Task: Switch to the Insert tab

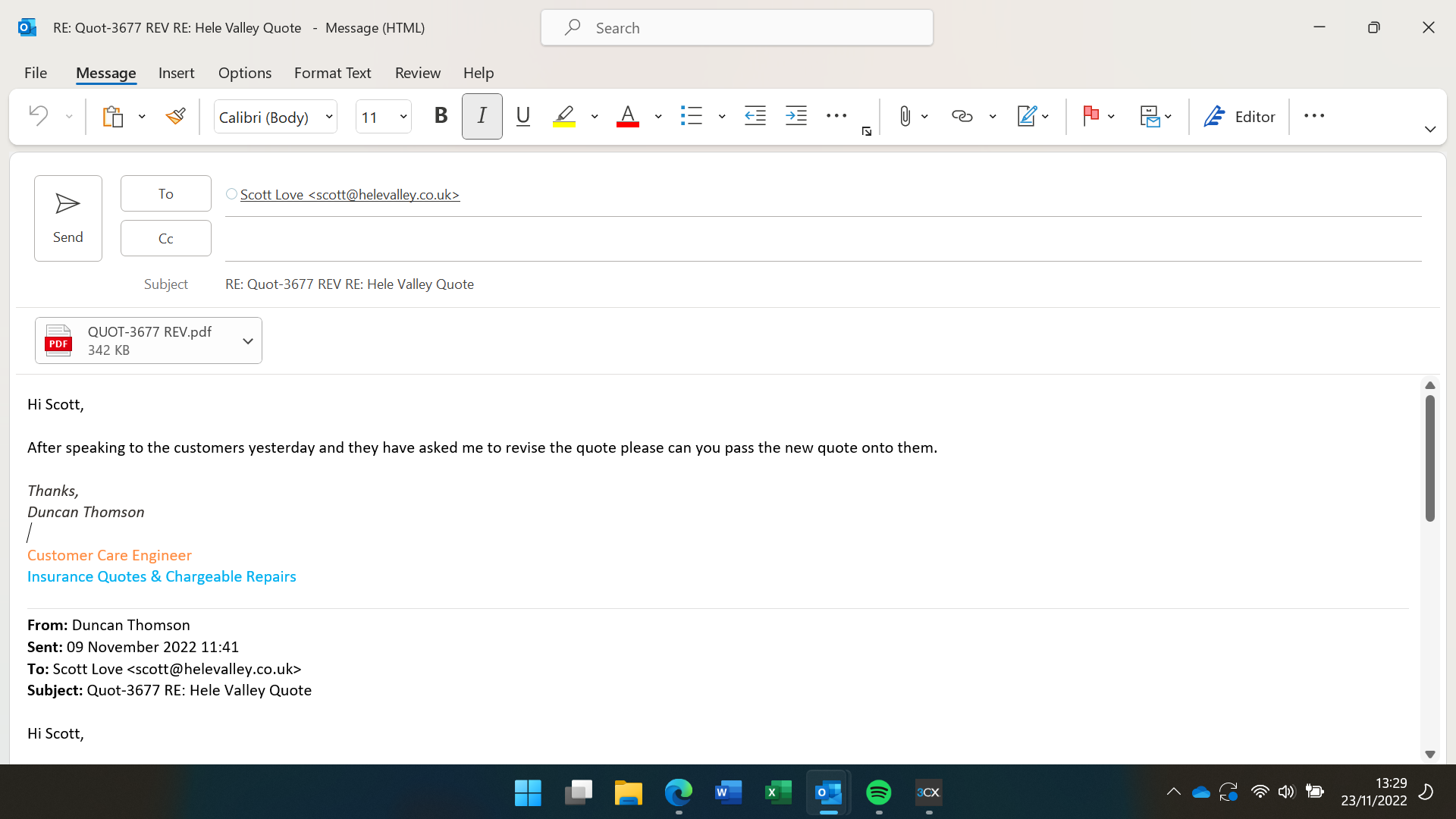Action: click(x=176, y=73)
